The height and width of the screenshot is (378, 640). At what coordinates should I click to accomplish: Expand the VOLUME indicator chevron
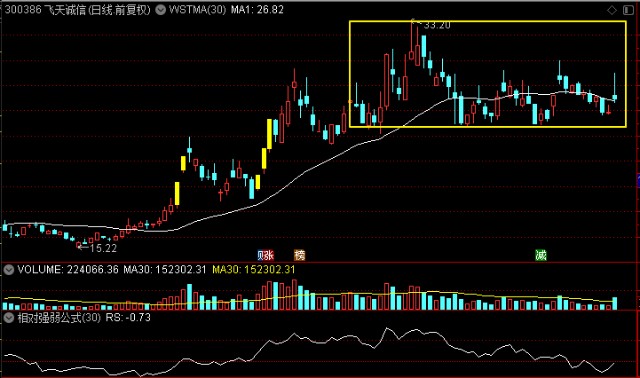click(9, 269)
